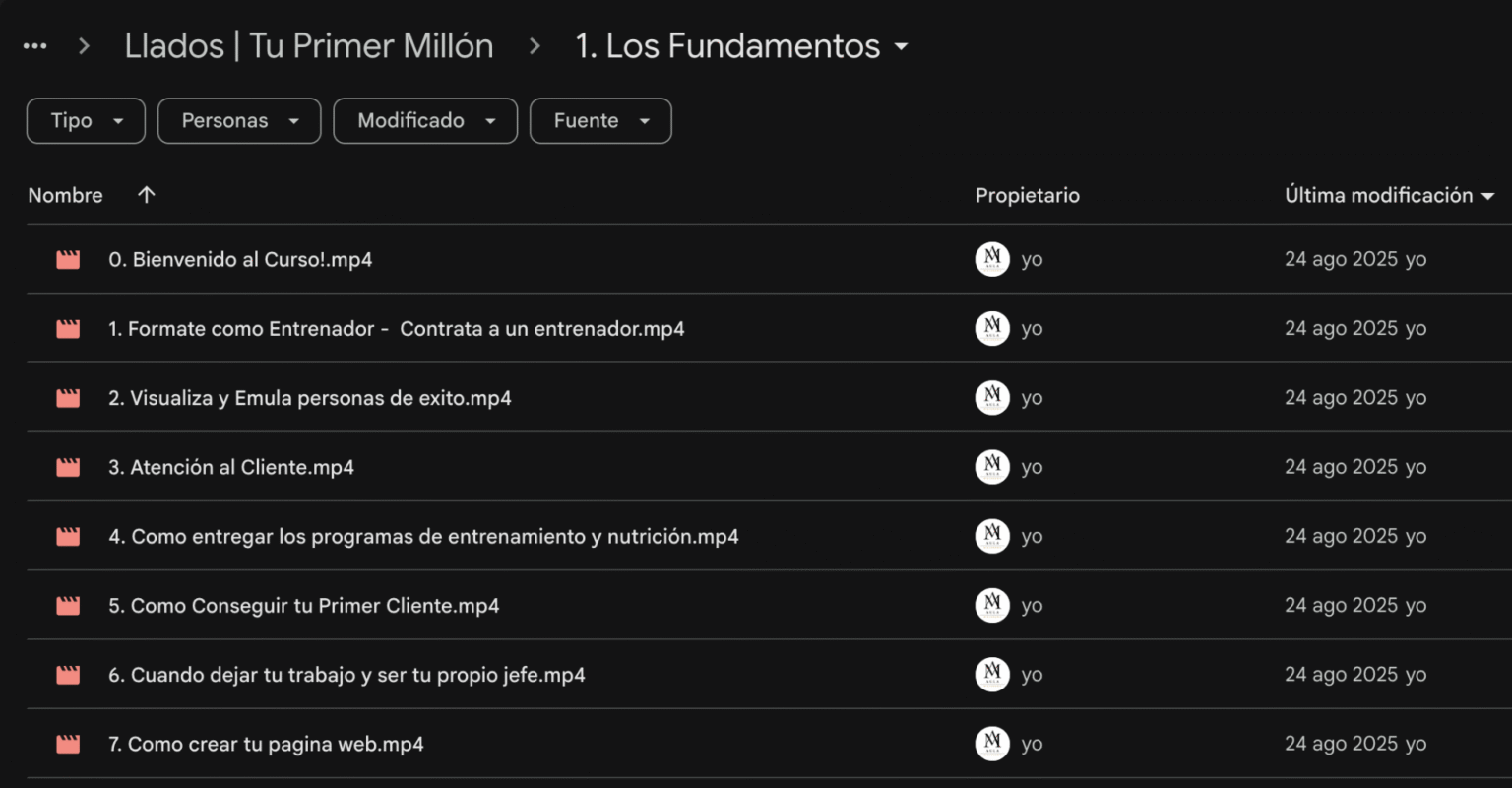Sort files by the Nombre column header
The width and height of the screenshot is (1512, 788).
coord(65,195)
